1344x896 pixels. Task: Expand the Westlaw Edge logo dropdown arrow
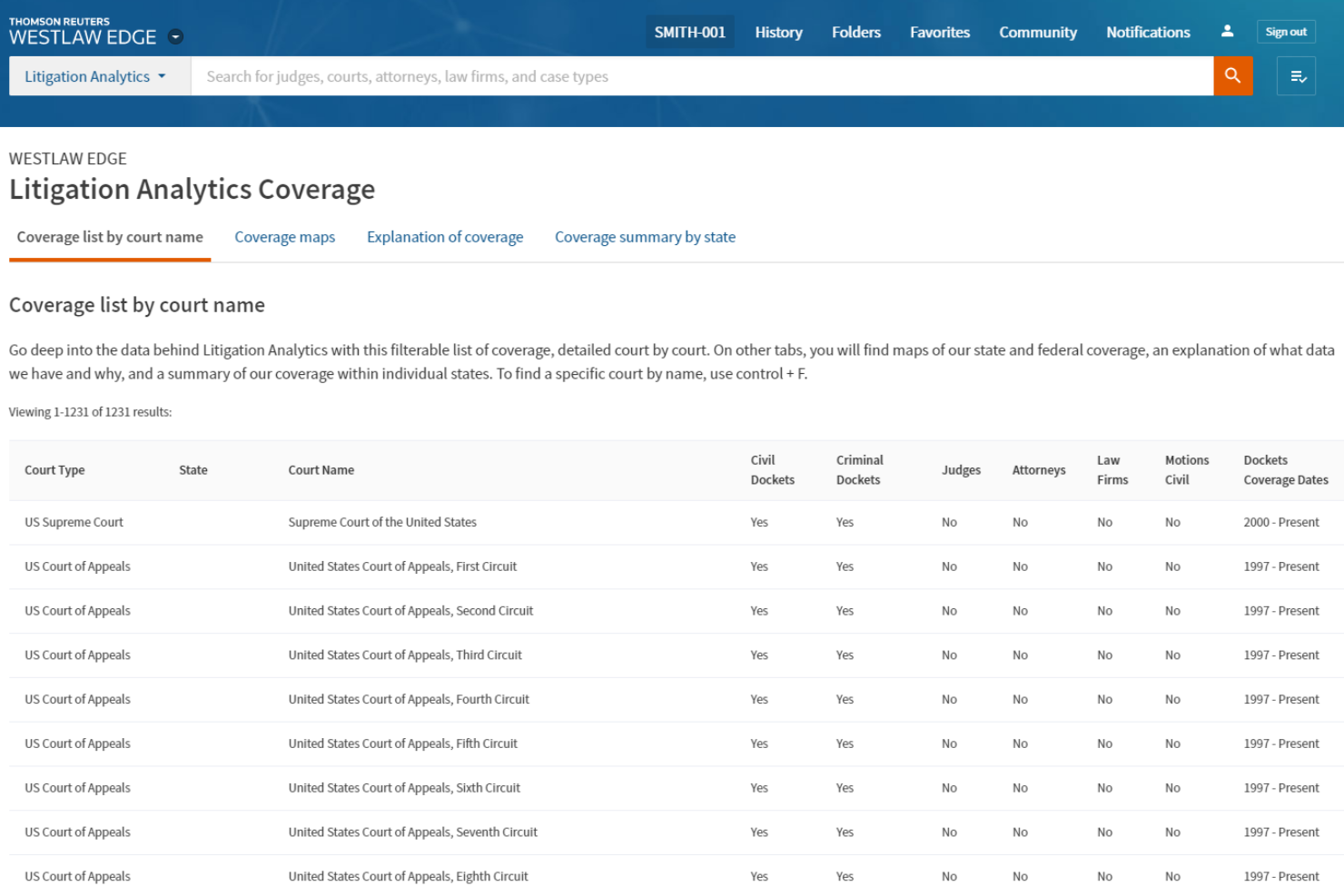(176, 37)
